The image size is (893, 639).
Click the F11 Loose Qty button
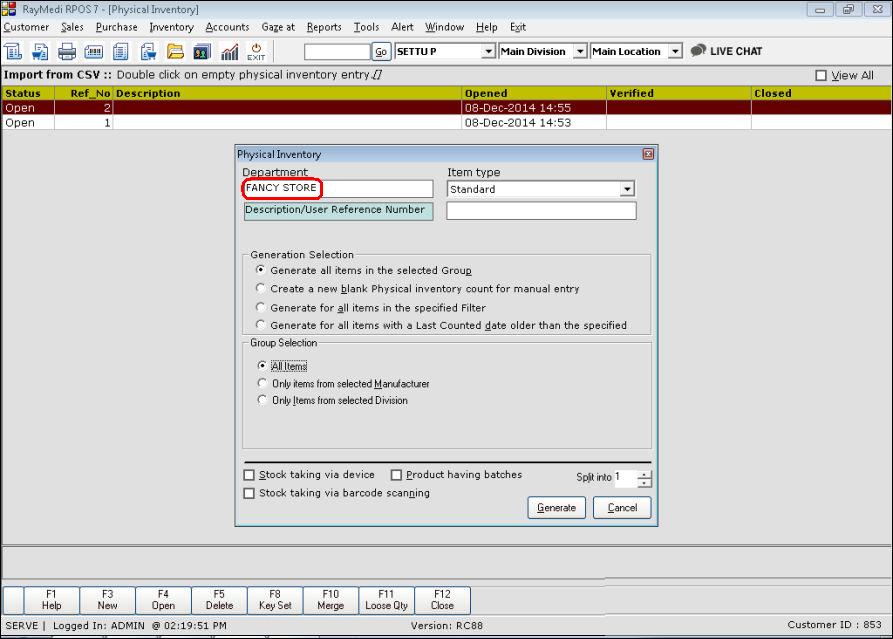[x=386, y=600]
